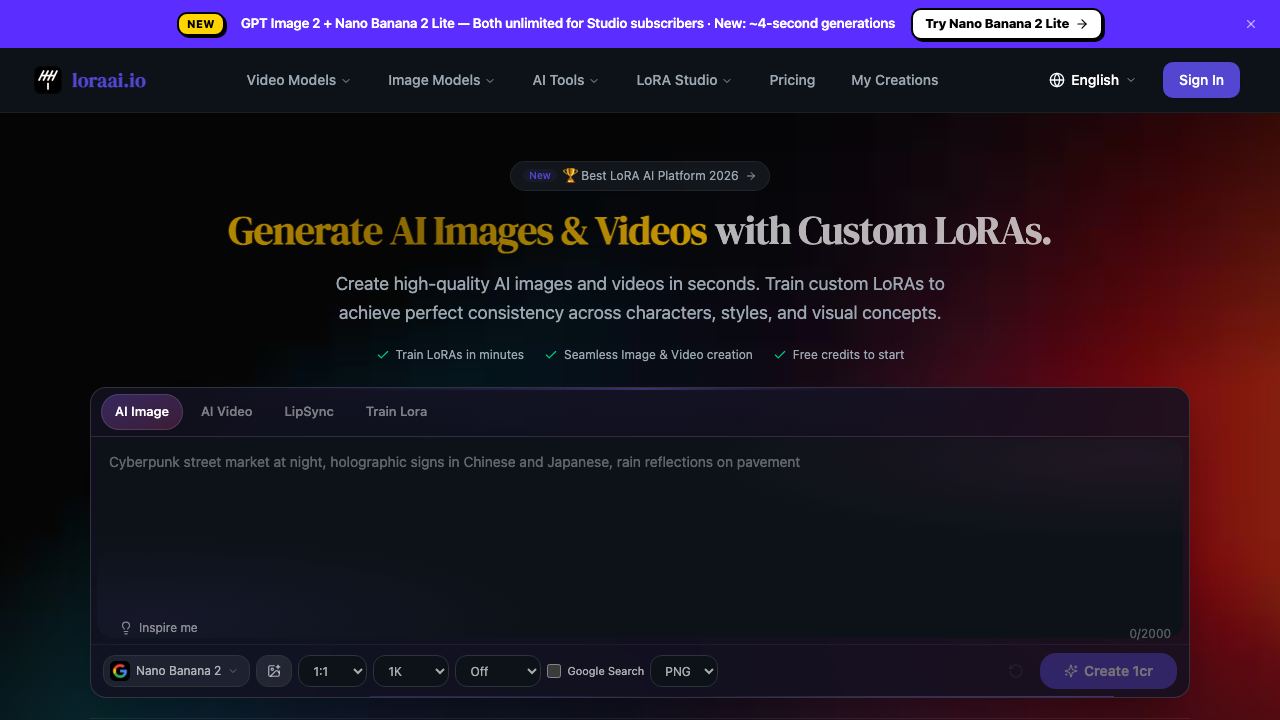Open the English language dropdown
This screenshot has width=1280, height=720.
1092,80
